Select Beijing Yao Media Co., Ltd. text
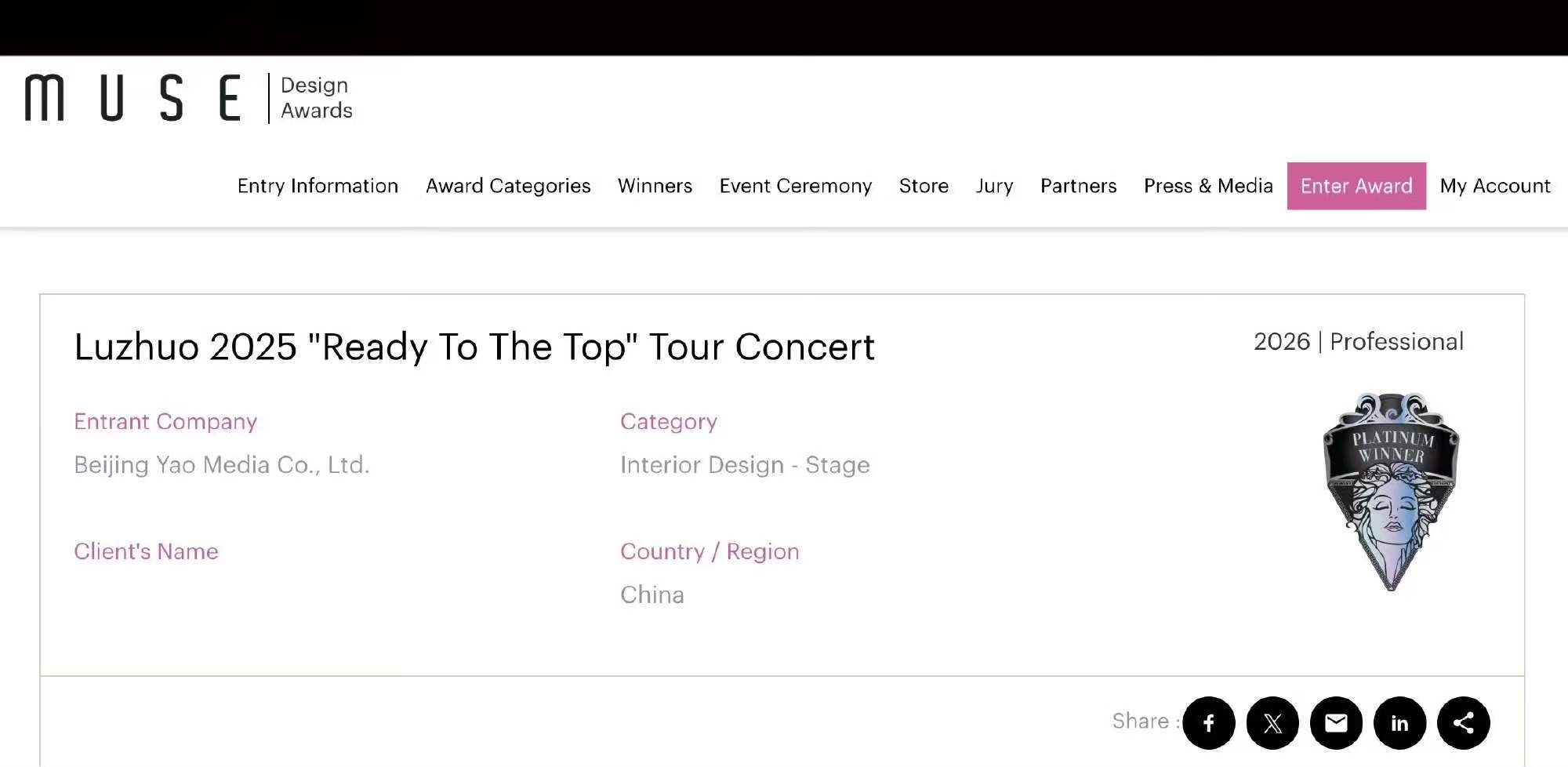 point(222,465)
